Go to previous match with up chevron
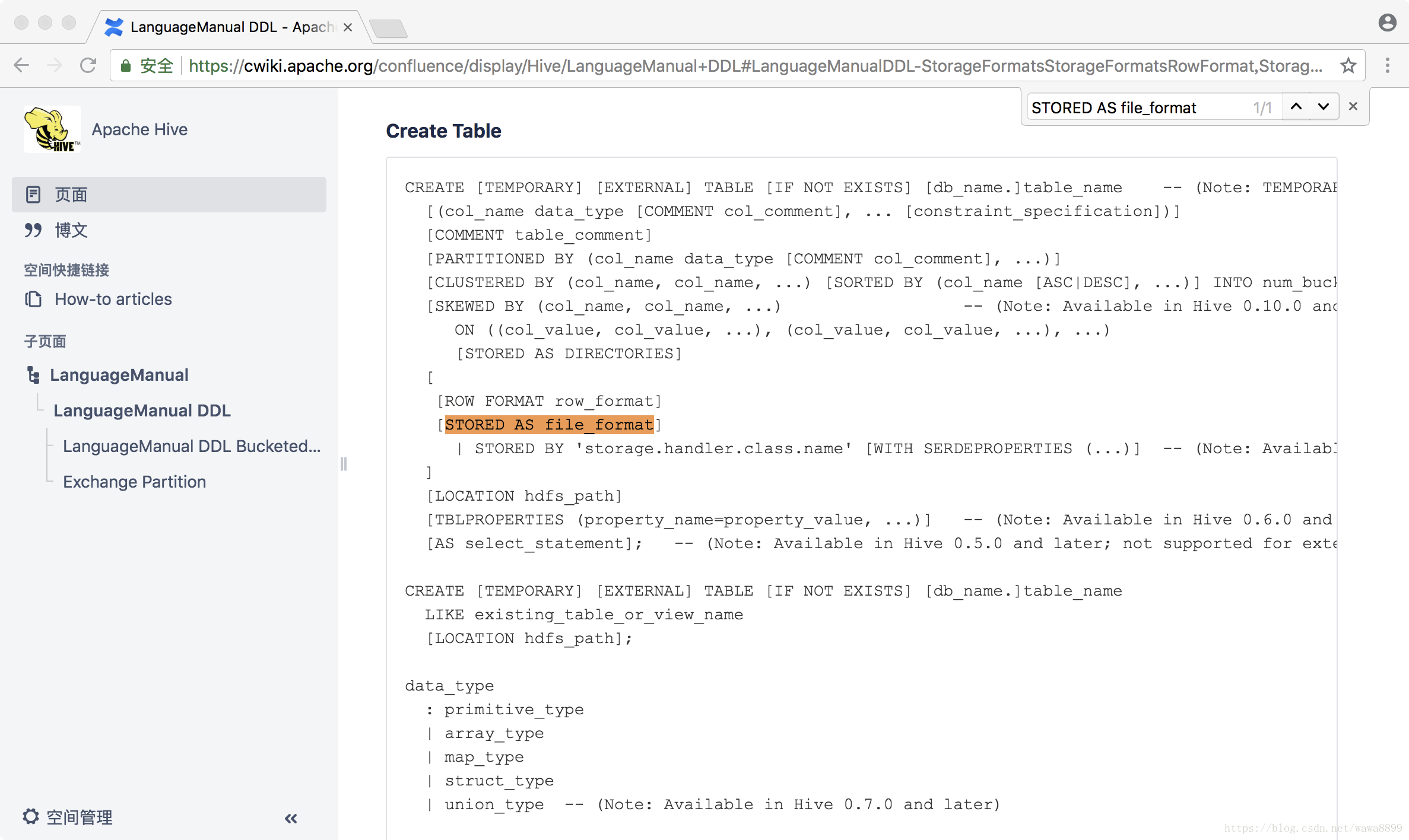The height and width of the screenshot is (840, 1409). [x=1298, y=106]
